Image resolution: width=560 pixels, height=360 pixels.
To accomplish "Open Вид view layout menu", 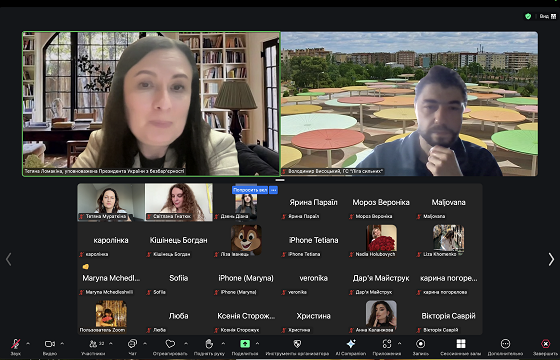I will pos(548,16).
